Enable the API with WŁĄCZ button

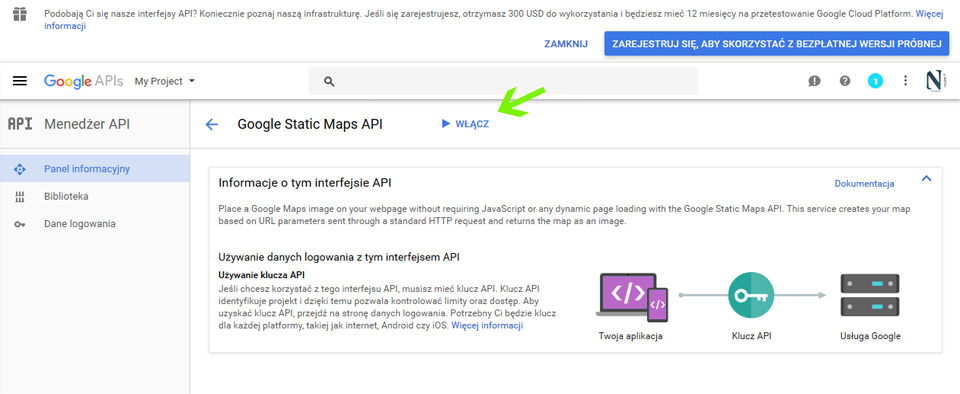coord(465,124)
